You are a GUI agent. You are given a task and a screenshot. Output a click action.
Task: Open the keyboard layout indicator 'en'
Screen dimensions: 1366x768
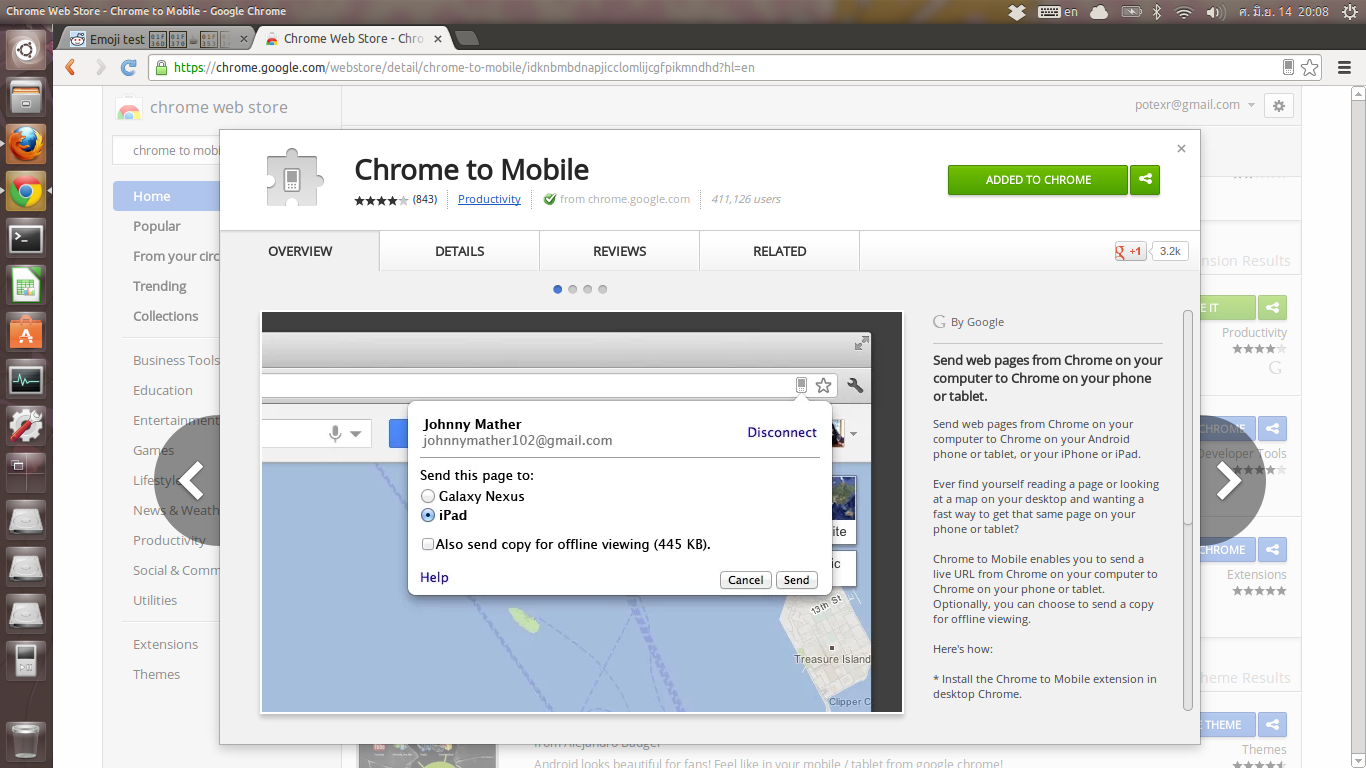point(1059,12)
